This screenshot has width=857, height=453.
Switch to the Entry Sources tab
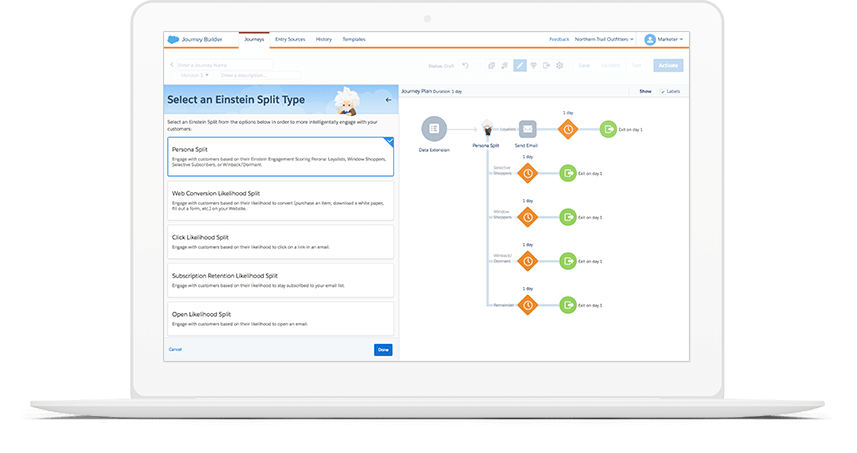290,39
